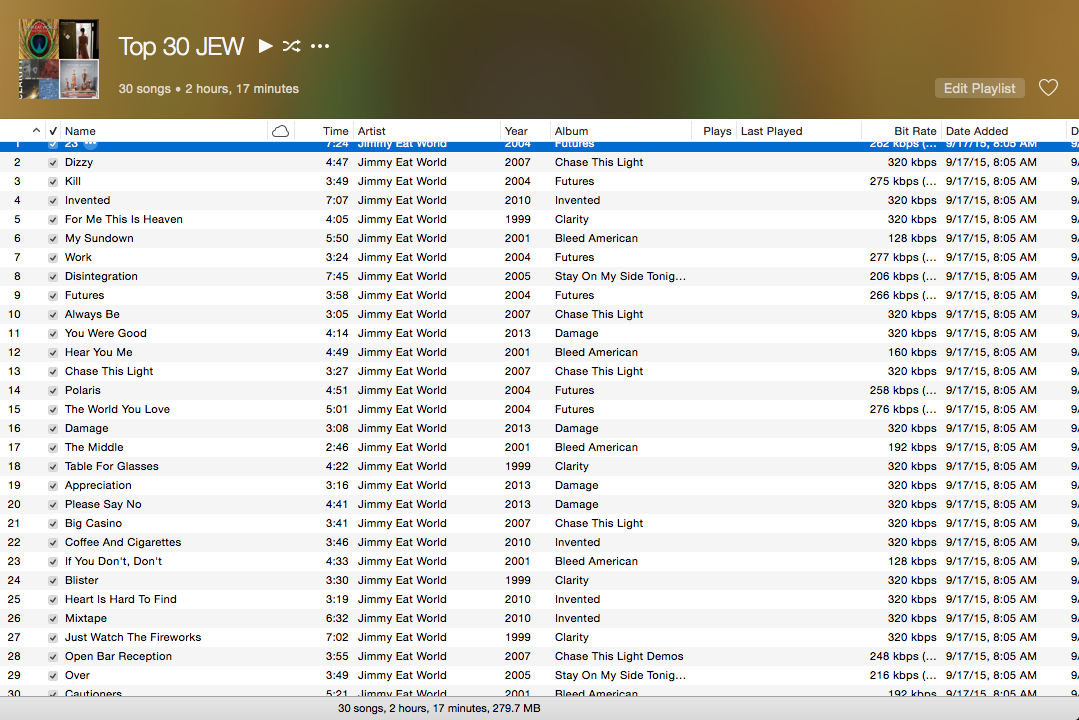Click the 160 kbps bit rate value

[x=912, y=352]
